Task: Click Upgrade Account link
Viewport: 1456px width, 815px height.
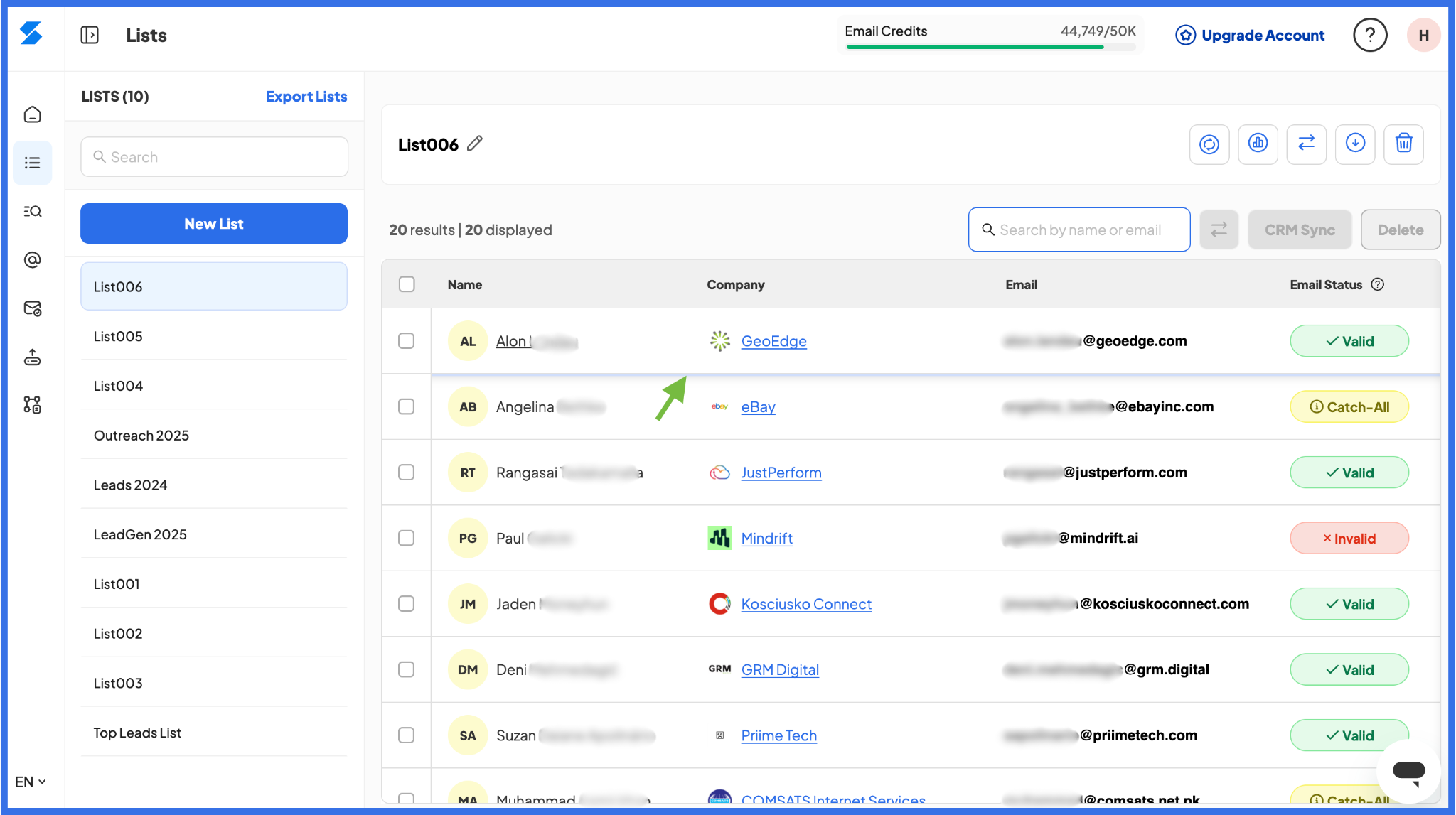Action: [1250, 35]
